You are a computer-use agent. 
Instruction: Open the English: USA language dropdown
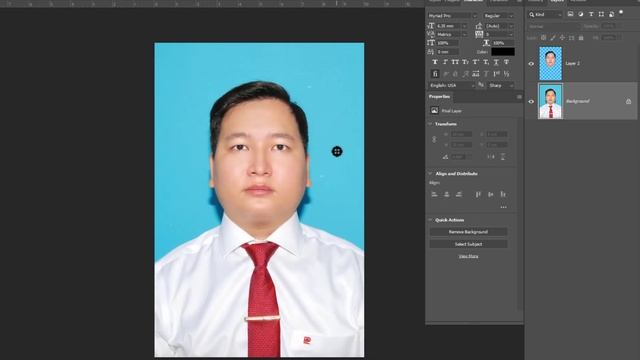point(452,85)
